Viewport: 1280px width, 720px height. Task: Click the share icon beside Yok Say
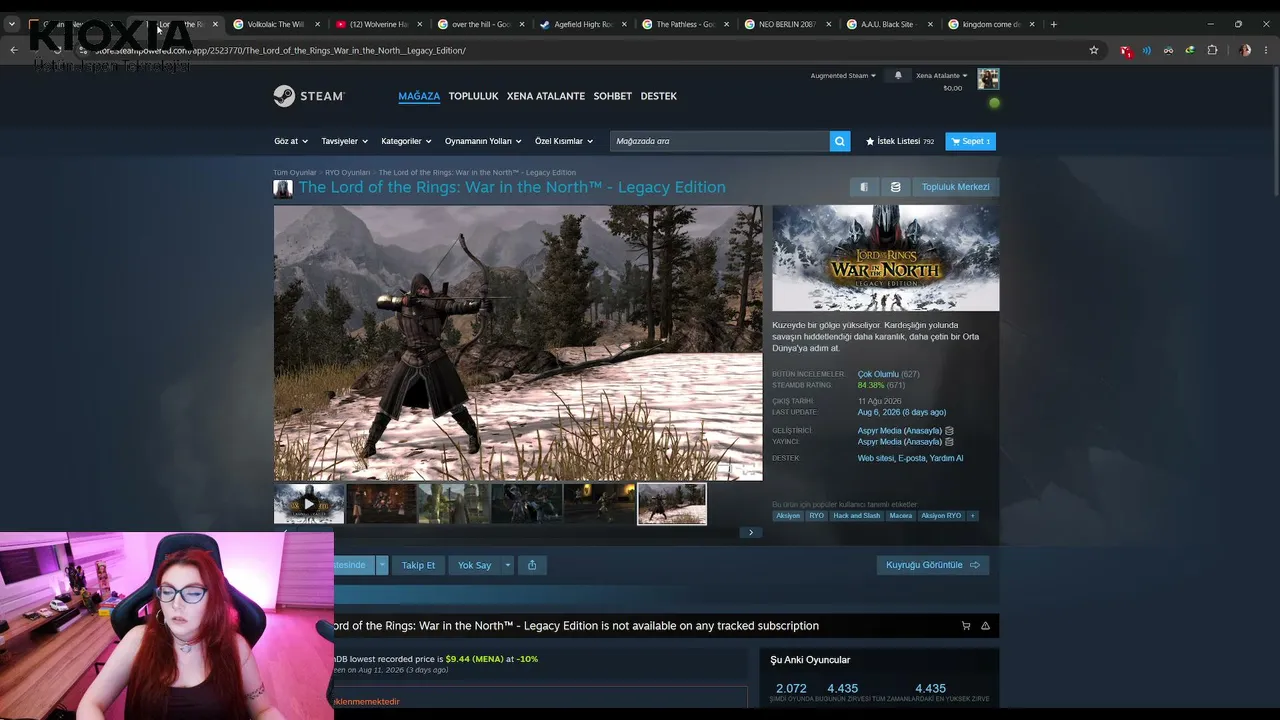click(532, 565)
